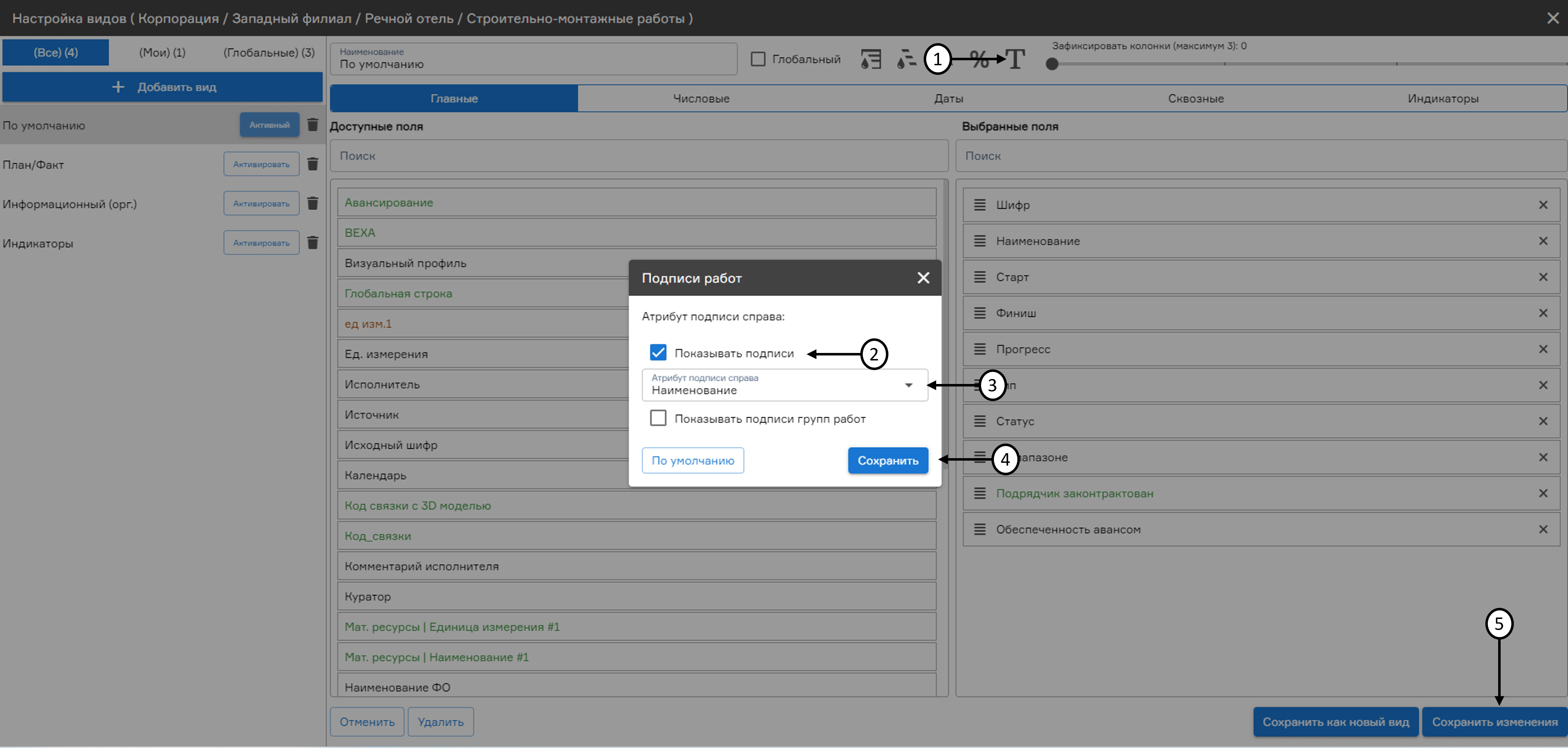Select Код_связки available field
Viewport: 1568px width, 748px height.
[637, 536]
